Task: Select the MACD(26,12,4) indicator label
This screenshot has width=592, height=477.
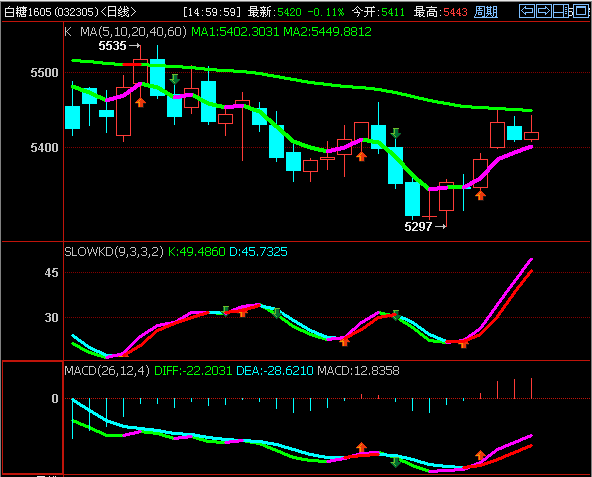Action: [x=107, y=371]
